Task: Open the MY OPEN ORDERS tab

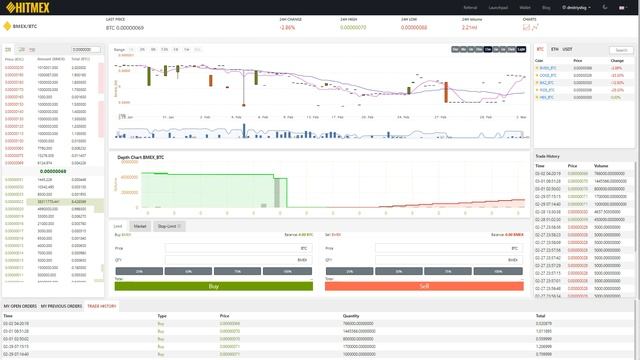Action: (20, 306)
